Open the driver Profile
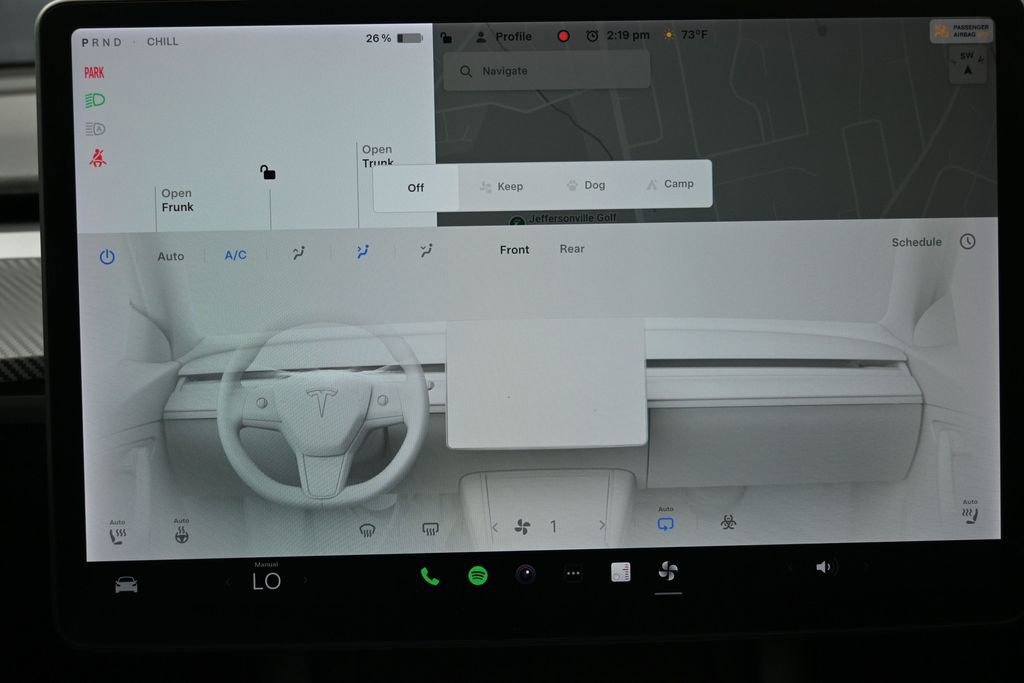The image size is (1024, 683). [x=504, y=37]
